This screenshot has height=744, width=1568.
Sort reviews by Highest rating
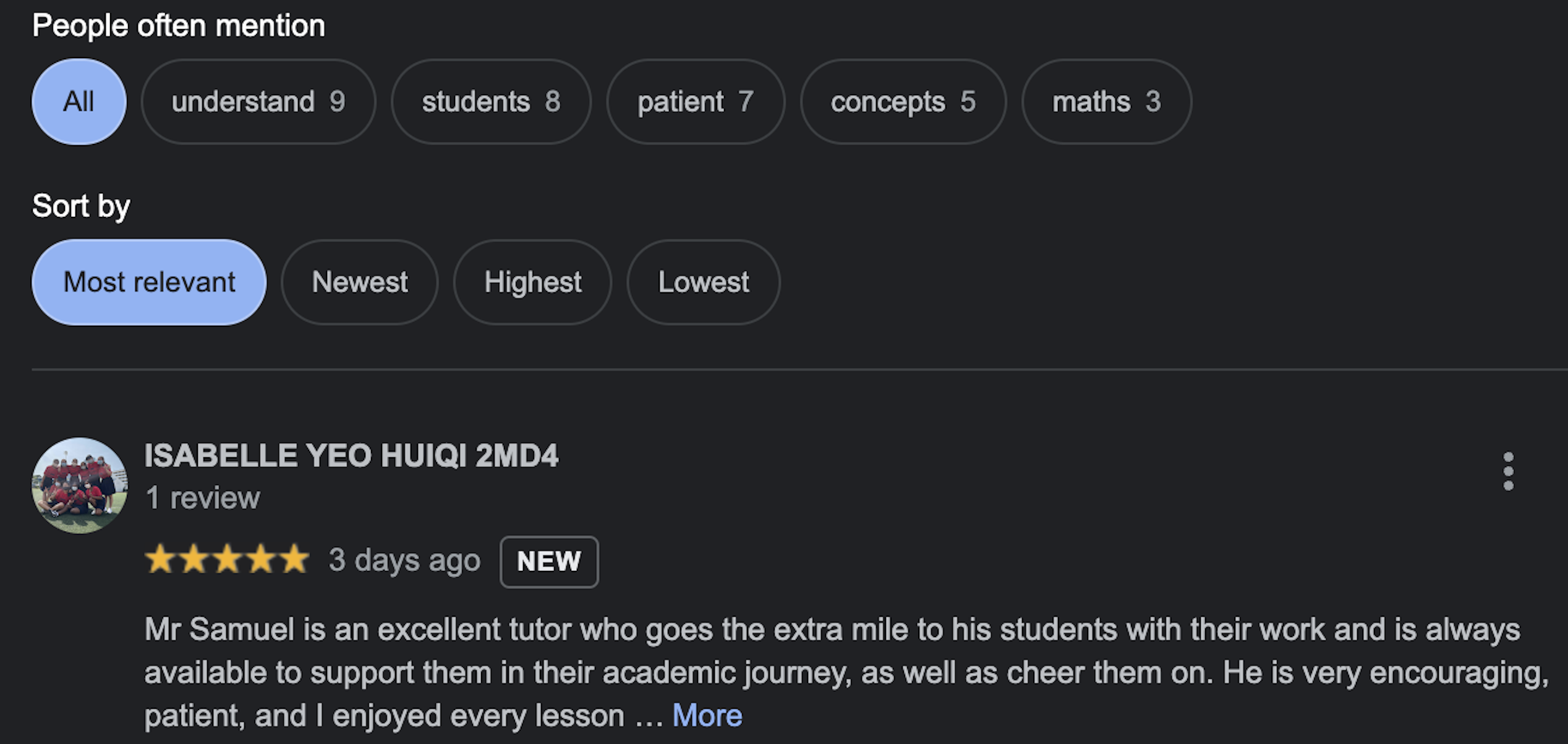click(532, 282)
